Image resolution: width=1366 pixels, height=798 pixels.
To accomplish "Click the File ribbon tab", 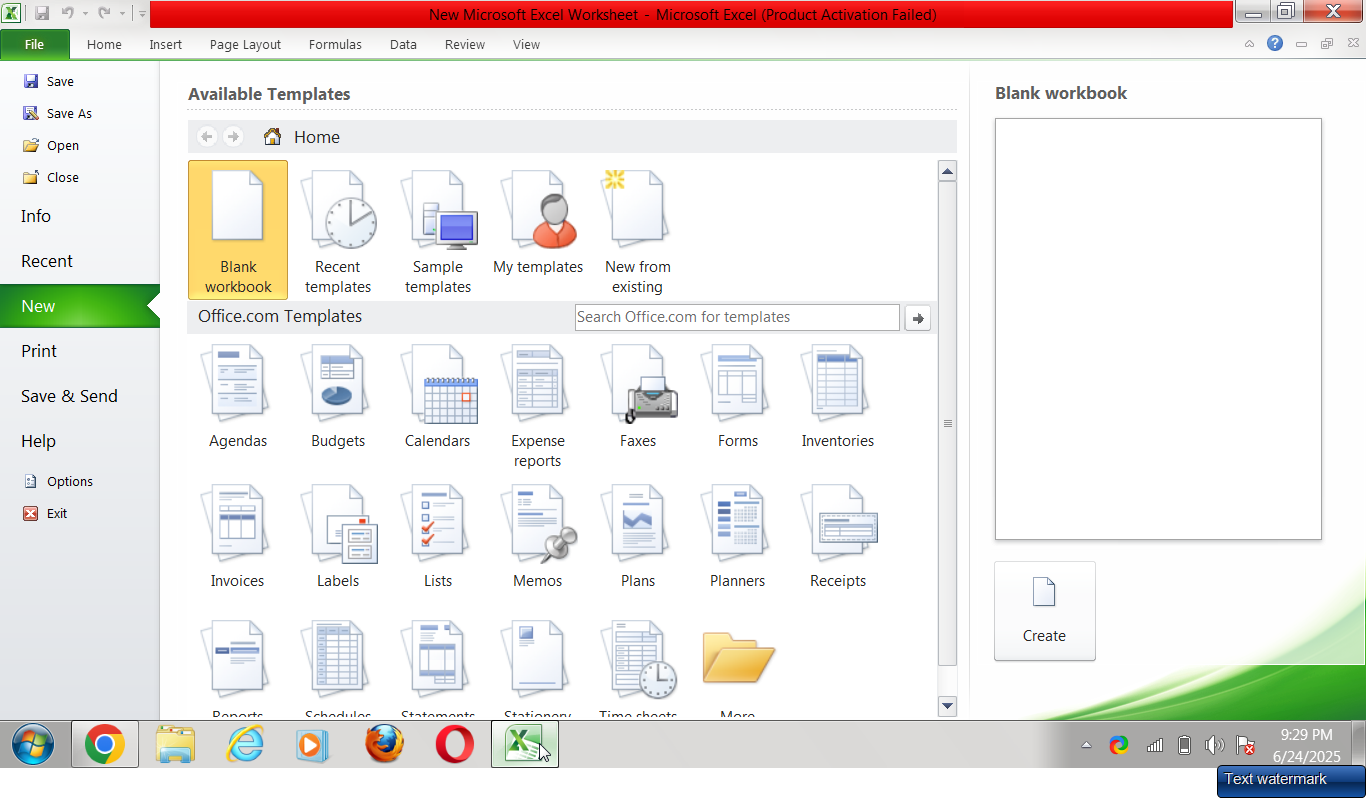I will [35, 45].
